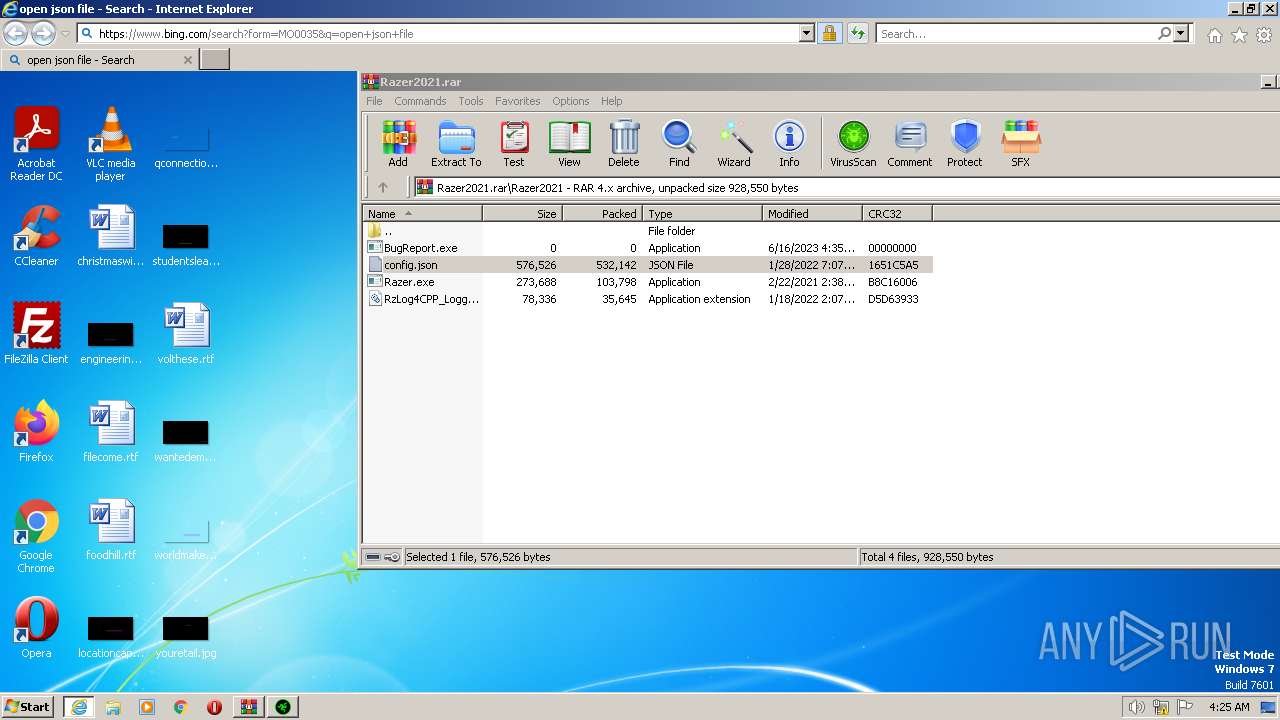Click the View file icon
The width and height of the screenshot is (1280, 720).
point(569,143)
